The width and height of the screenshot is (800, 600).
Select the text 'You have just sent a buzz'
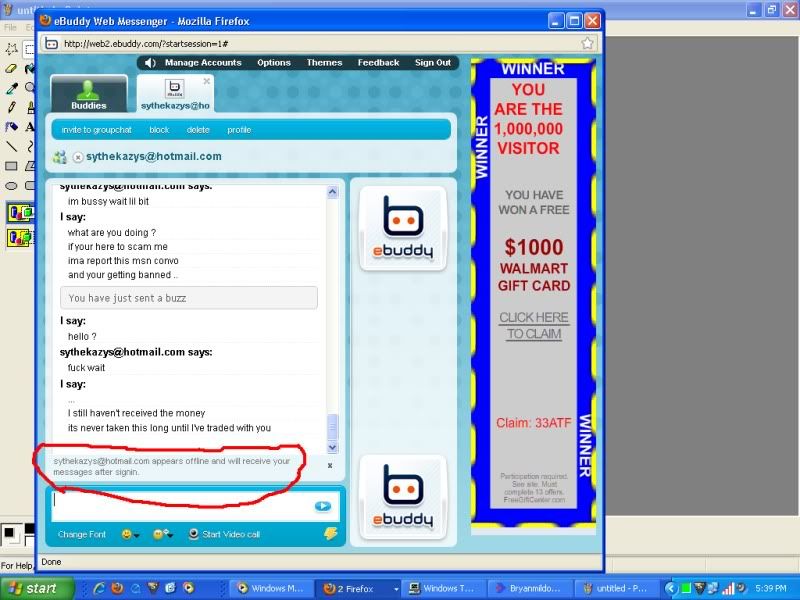(x=127, y=298)
